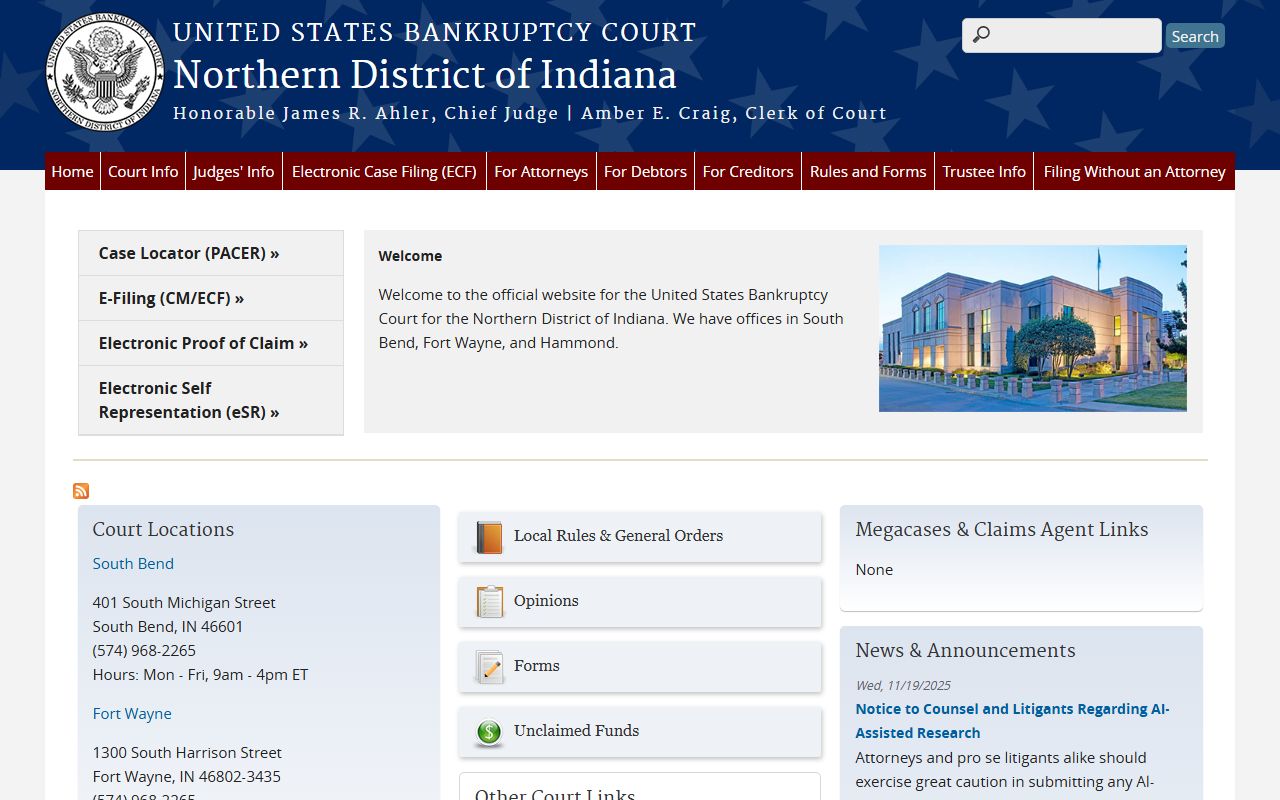Open the For Attorneys menu
1280x800 pixels.
[x=541, y=171]
